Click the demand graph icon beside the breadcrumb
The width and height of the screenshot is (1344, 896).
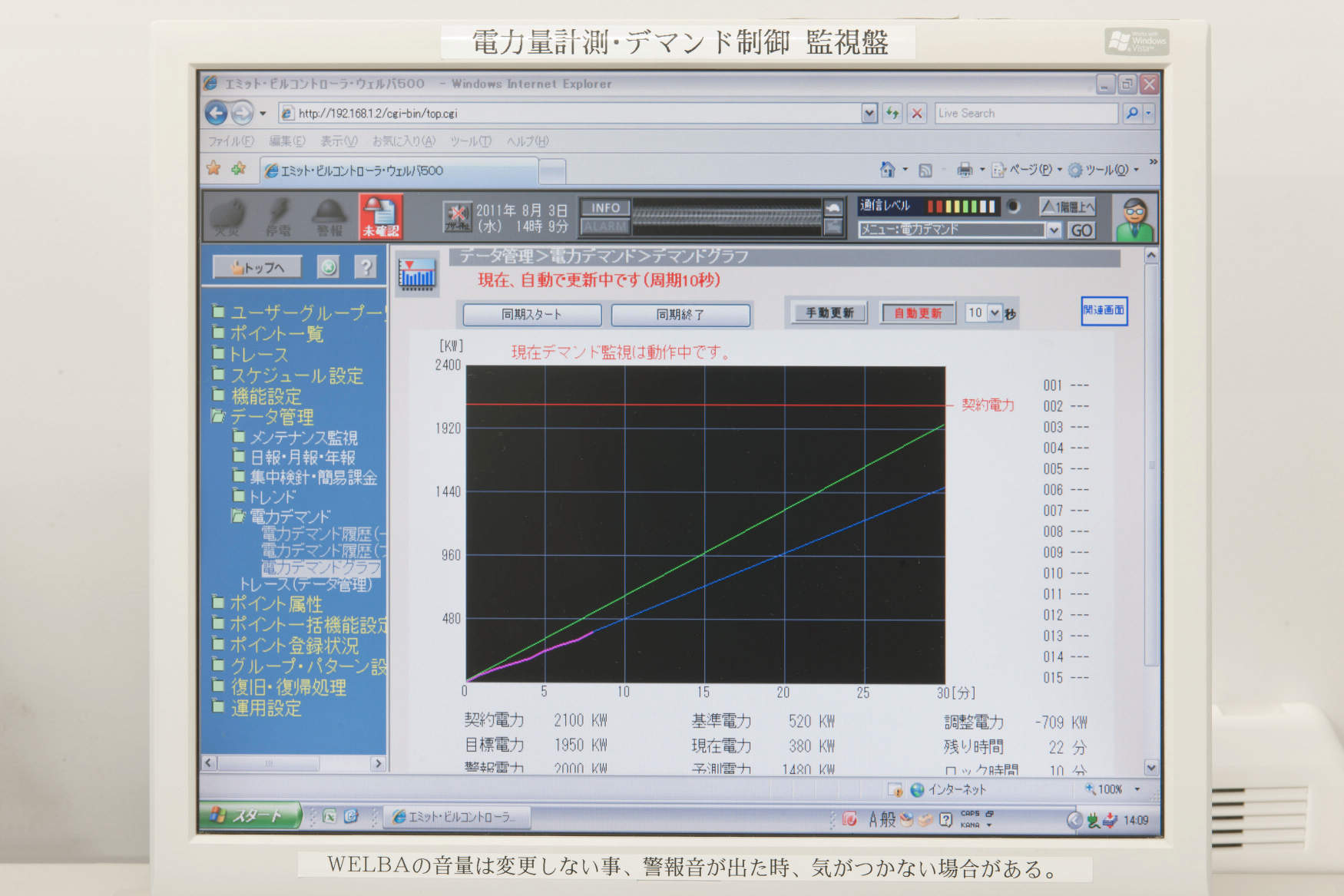416,274
